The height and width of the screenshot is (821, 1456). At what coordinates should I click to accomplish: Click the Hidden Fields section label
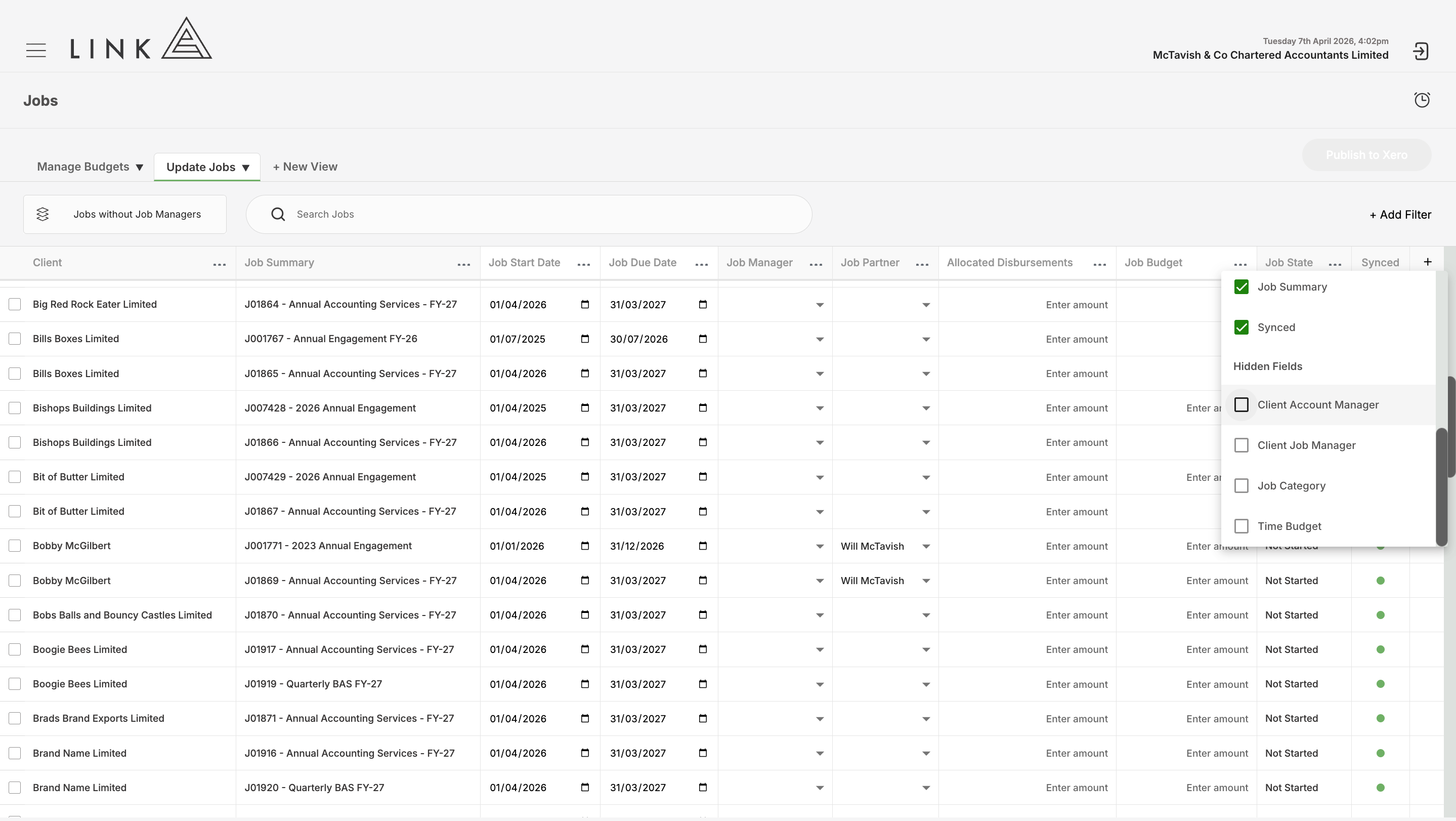point(1268,366)
